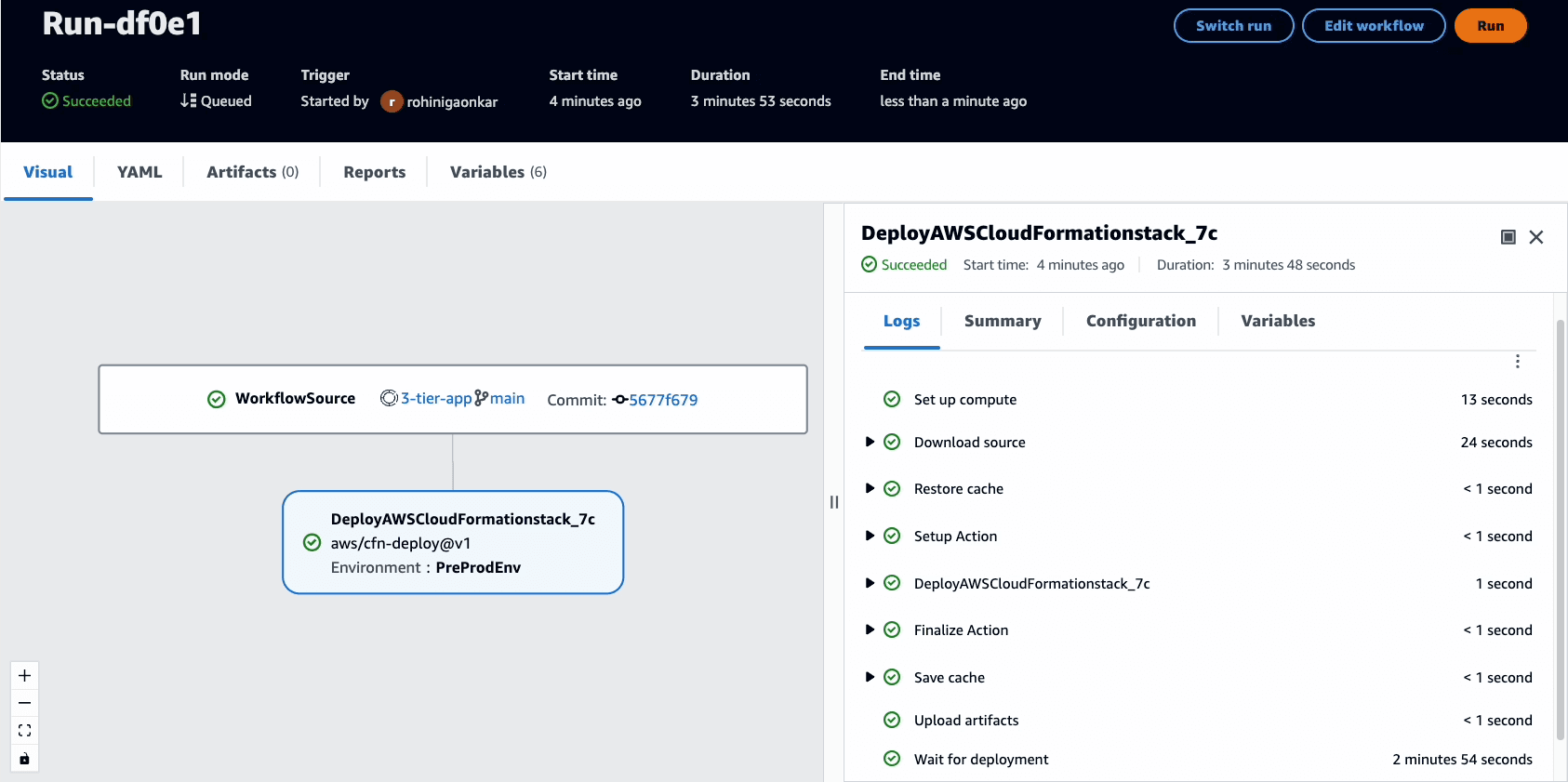Expand the Download source log step
The width and height of the screenshot is (1568, 782).
click(870, 442)
